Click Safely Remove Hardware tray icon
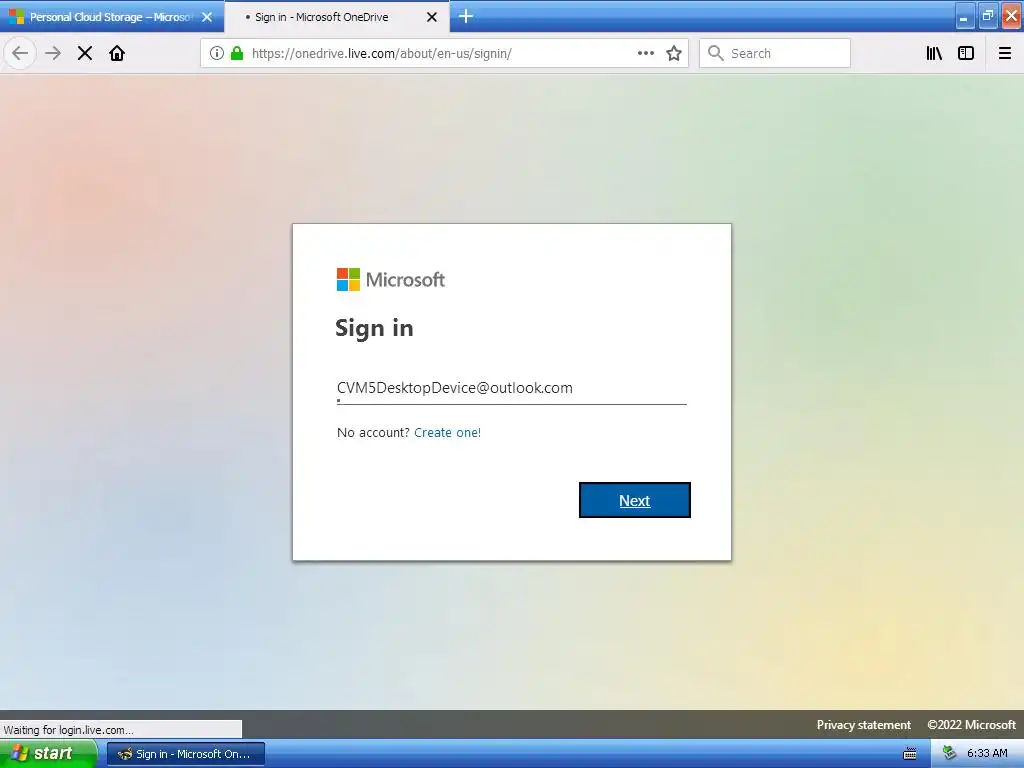 click(x=950, y=754)
